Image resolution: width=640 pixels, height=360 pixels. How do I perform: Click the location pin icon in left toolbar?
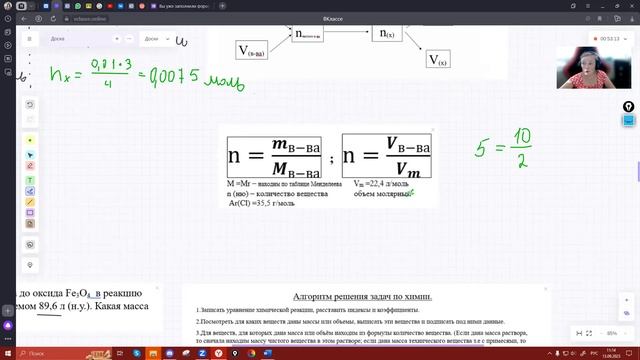point(30,265)
